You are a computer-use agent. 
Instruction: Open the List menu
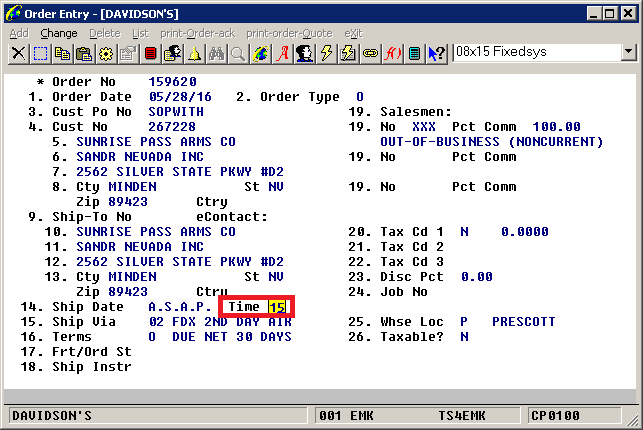click(x=140, y=33)
